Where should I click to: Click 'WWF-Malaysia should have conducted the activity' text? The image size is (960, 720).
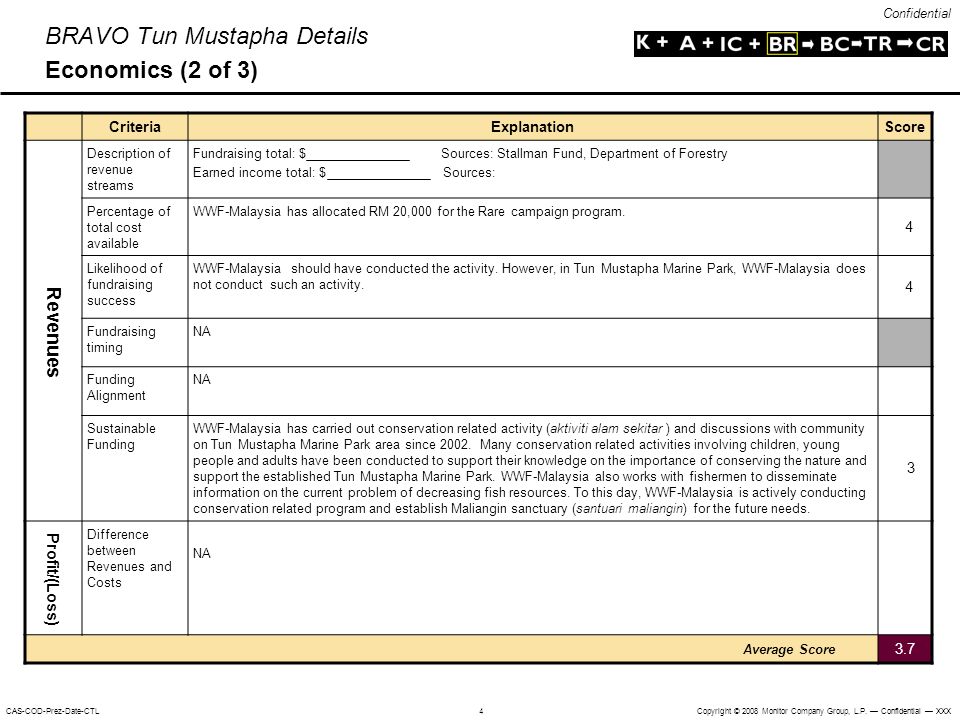tap(529, 277)
